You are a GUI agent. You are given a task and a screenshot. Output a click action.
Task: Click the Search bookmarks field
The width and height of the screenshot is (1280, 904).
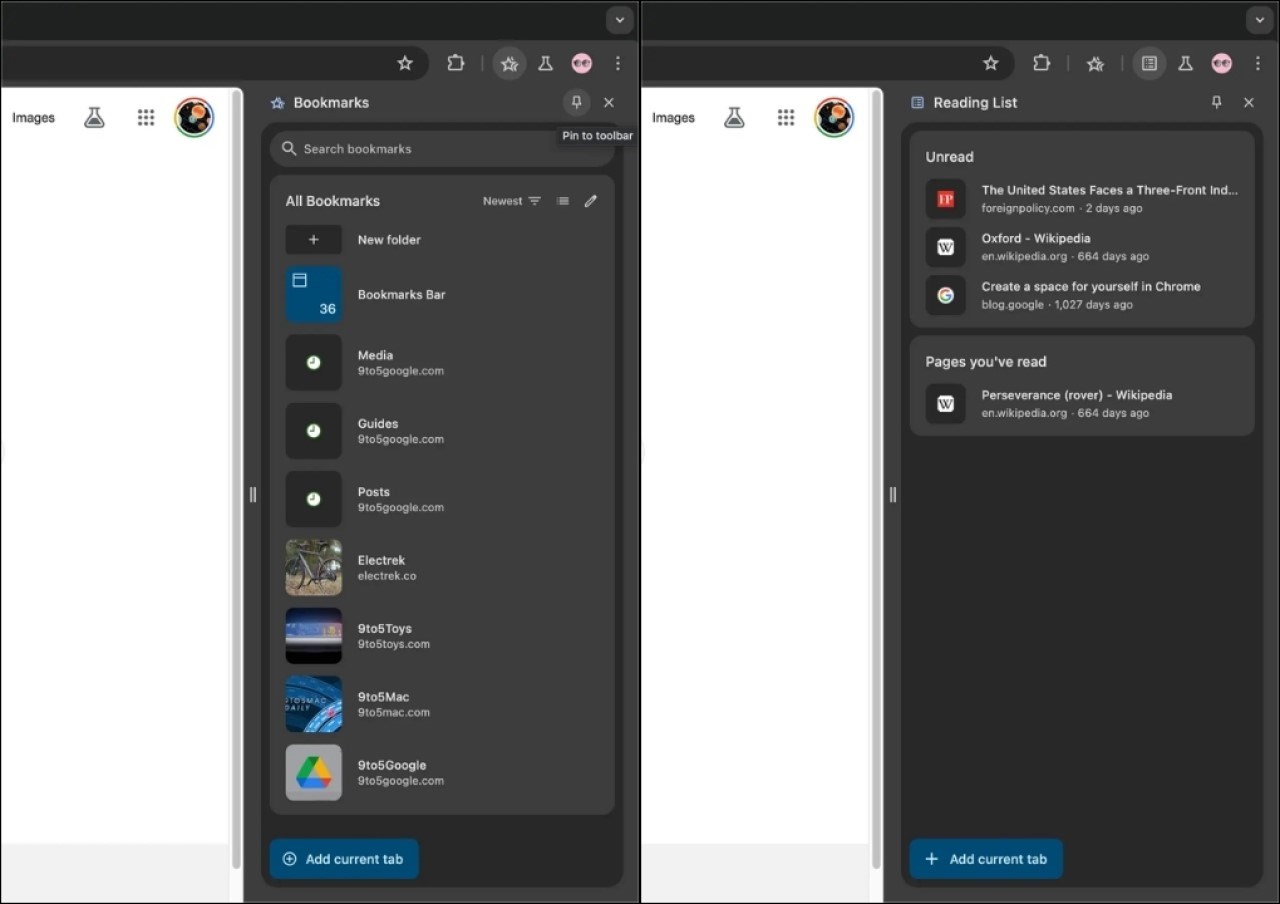pos(441,148)
